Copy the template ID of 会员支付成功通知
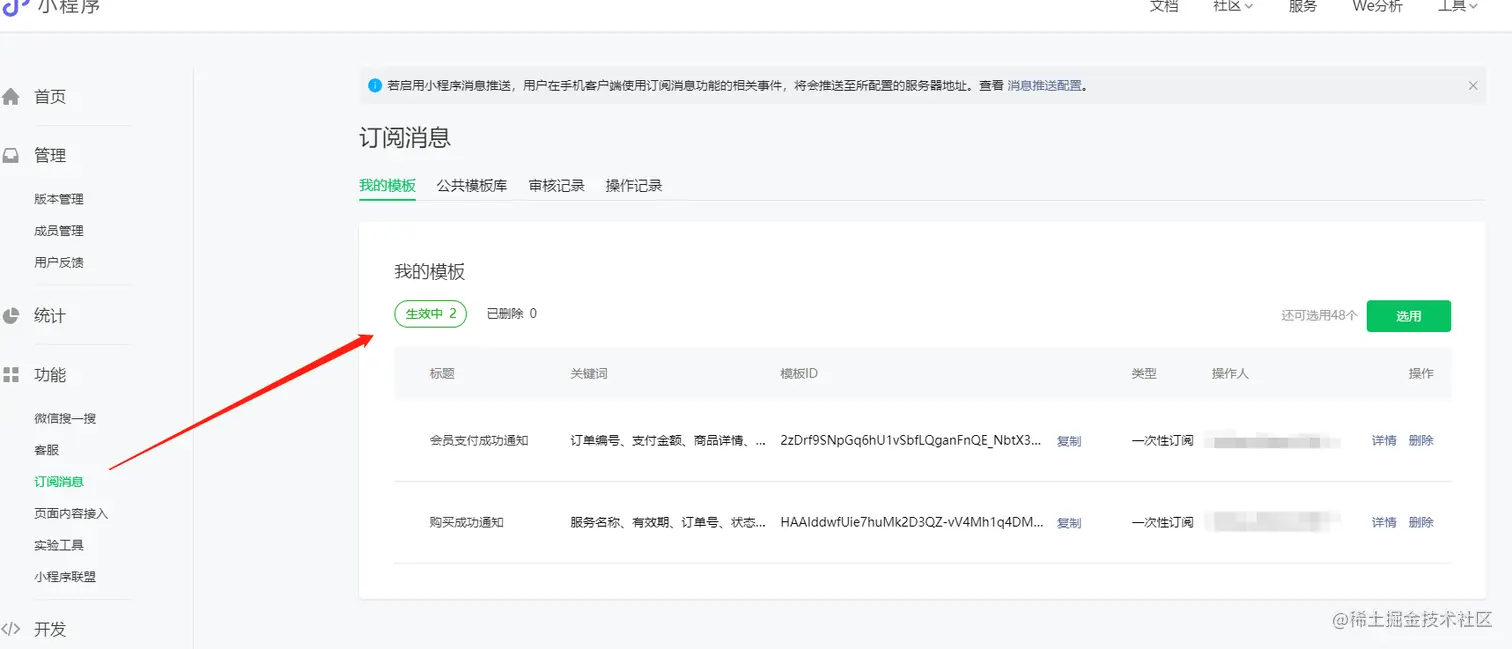1512x649 pixels. (x=1069, y=441)
